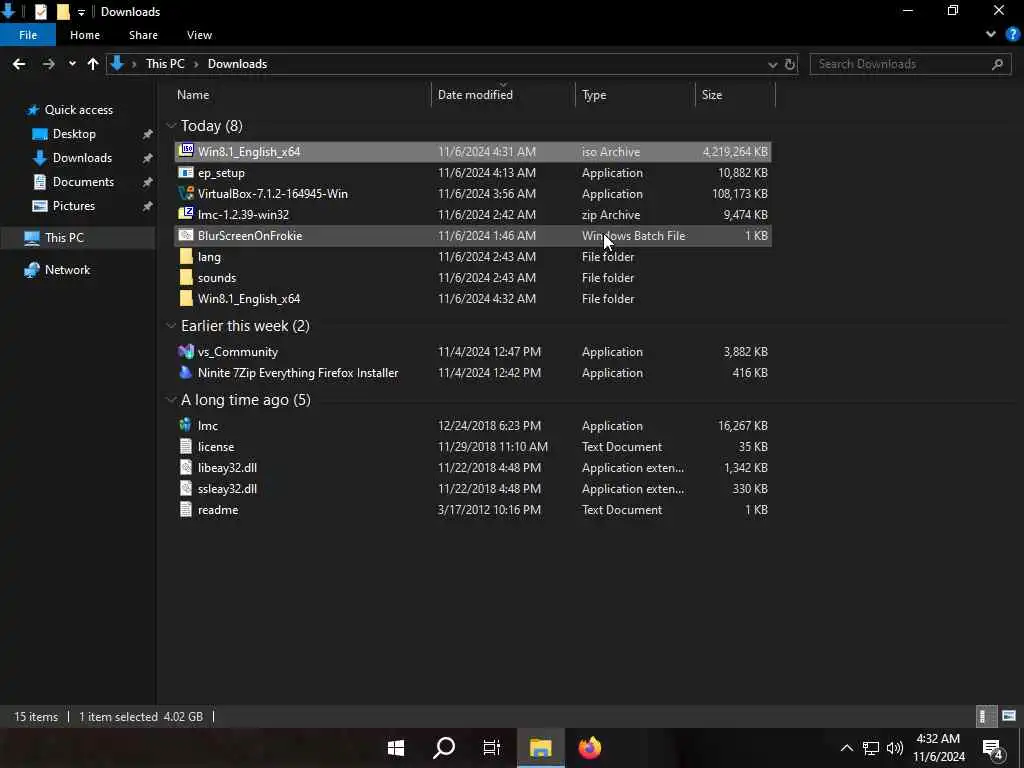Click the Properties quick access toolbar icon
This screenshot has height=768, width=1024.
point(40,11)
